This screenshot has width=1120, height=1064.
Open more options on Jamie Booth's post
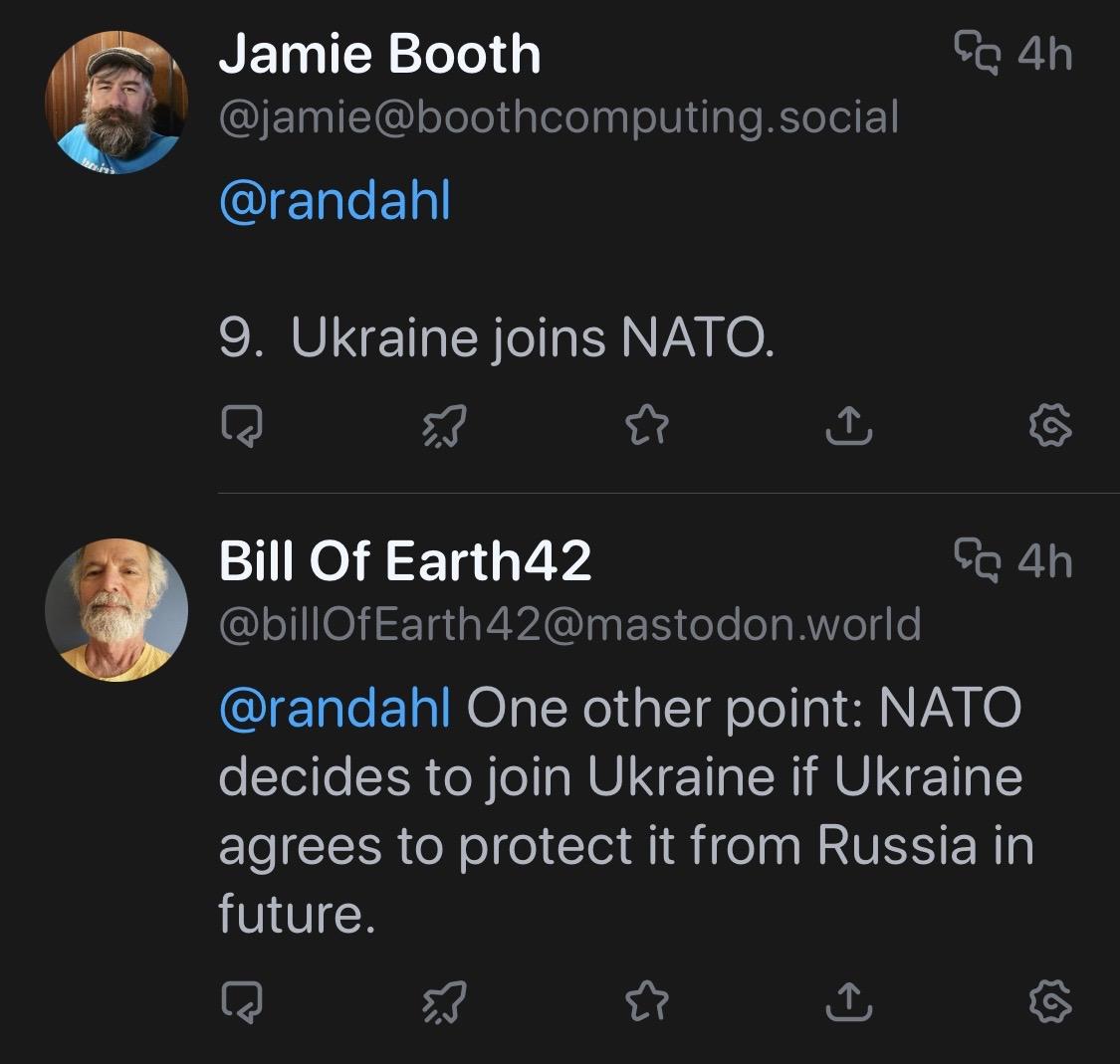(x=1051, y=427)
